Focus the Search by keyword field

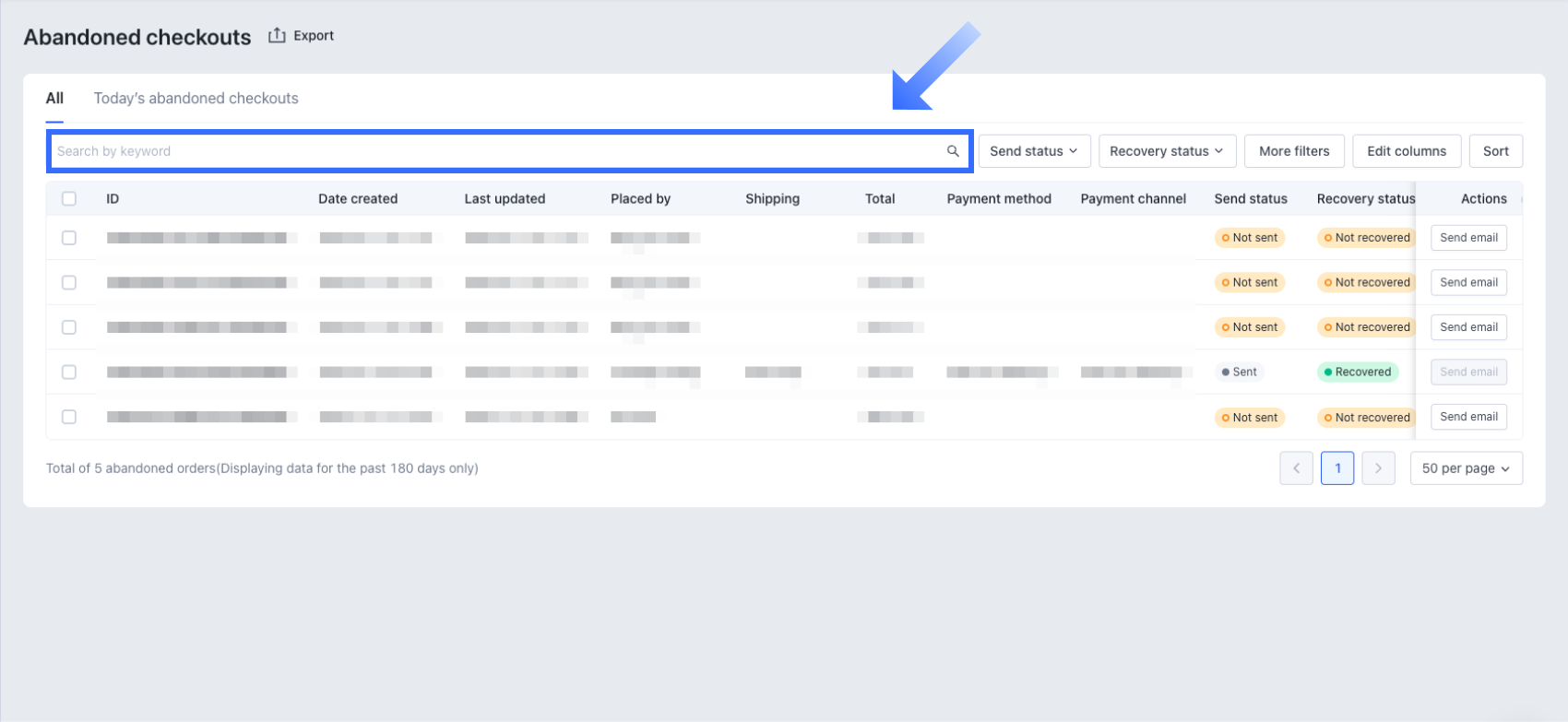coord(498,151)
